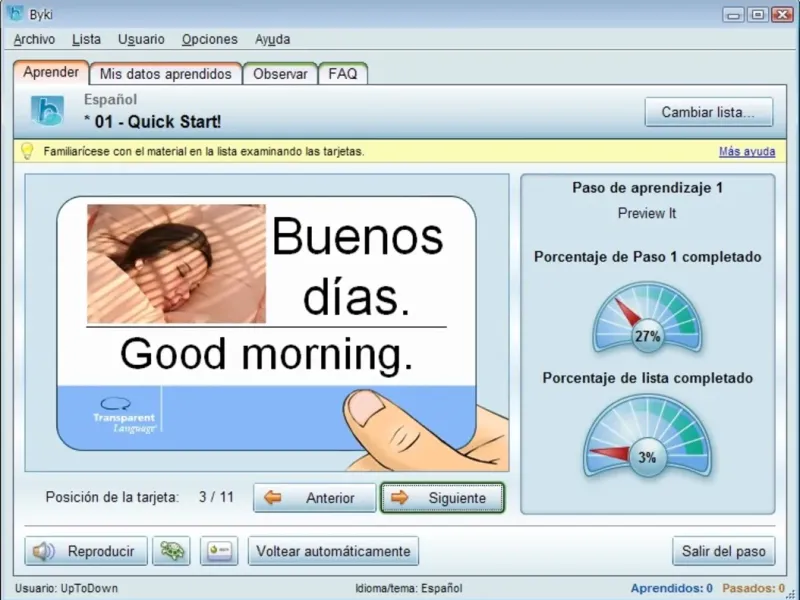Open the Lista menu
The height and width of the screenshot is (600, 800).
click(x=86, y=39)
